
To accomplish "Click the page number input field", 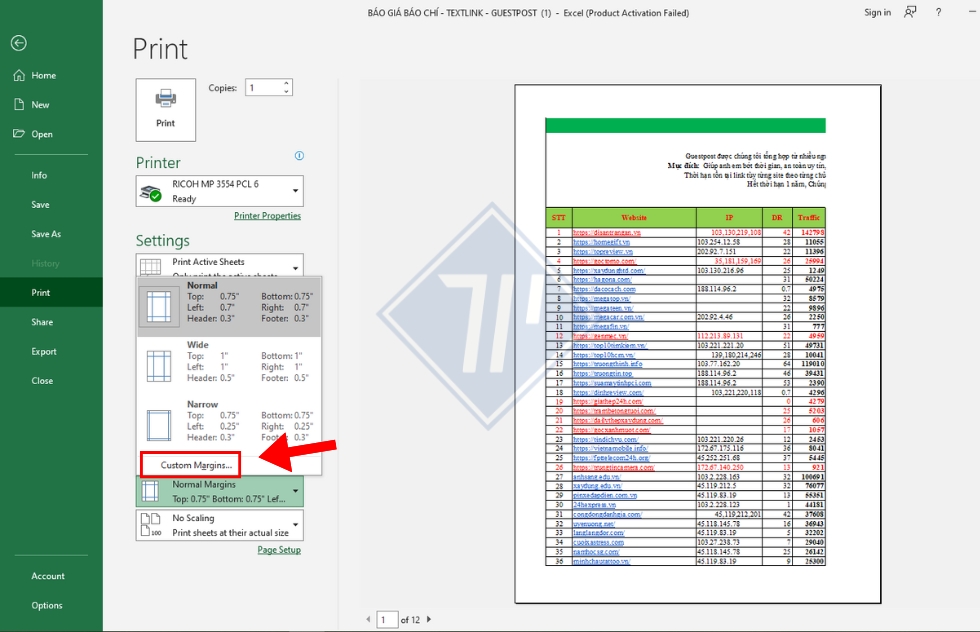I will tap(387, 619).
